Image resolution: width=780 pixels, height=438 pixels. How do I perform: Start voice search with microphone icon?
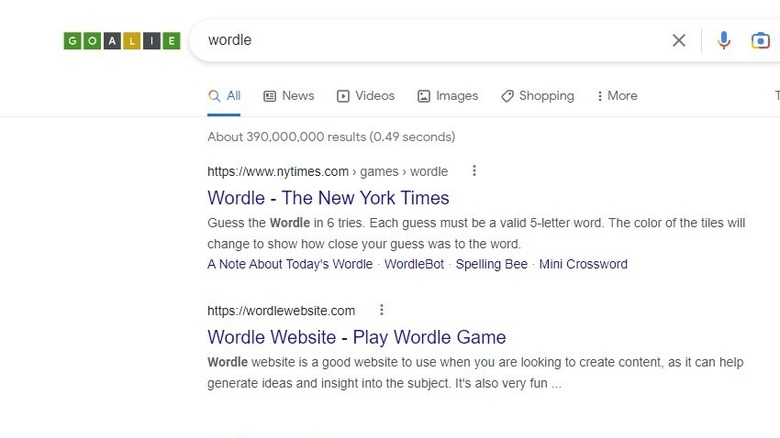pyautogui.click(x=724, y=41)
